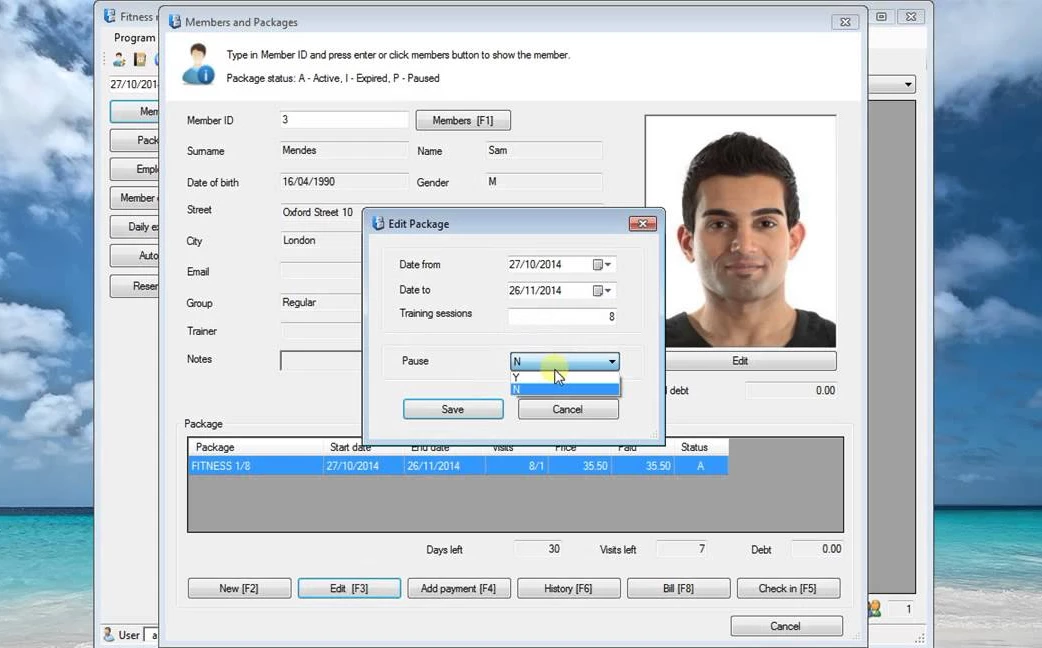
Task: Expand the Pause combo box arrow
Action: 612,362
